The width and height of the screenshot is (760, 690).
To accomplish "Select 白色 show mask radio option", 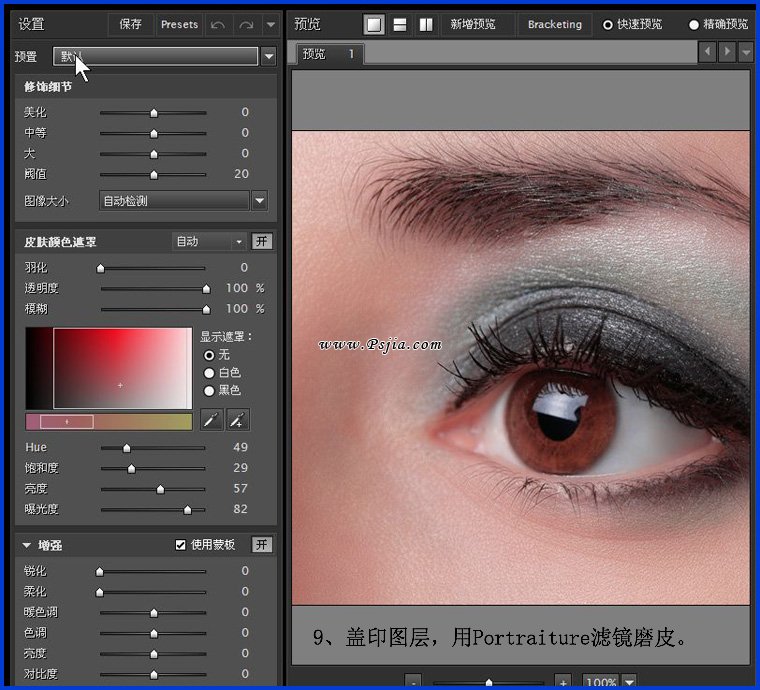I will [209, 373].
